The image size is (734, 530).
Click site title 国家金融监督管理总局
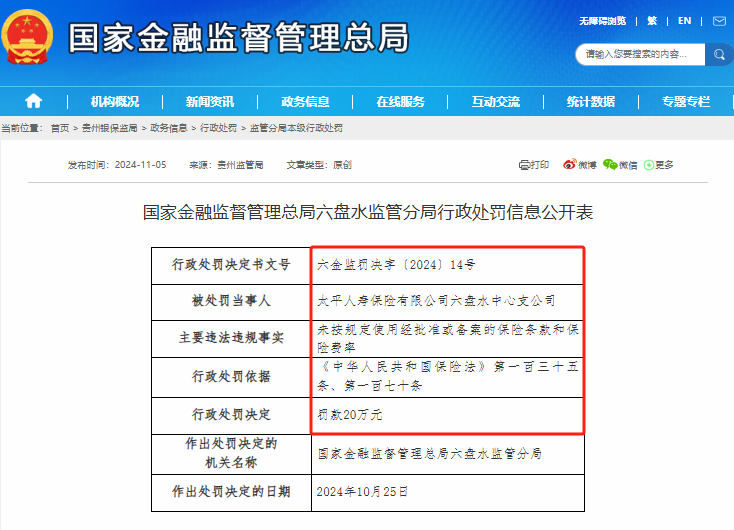[x=239, y=38]
